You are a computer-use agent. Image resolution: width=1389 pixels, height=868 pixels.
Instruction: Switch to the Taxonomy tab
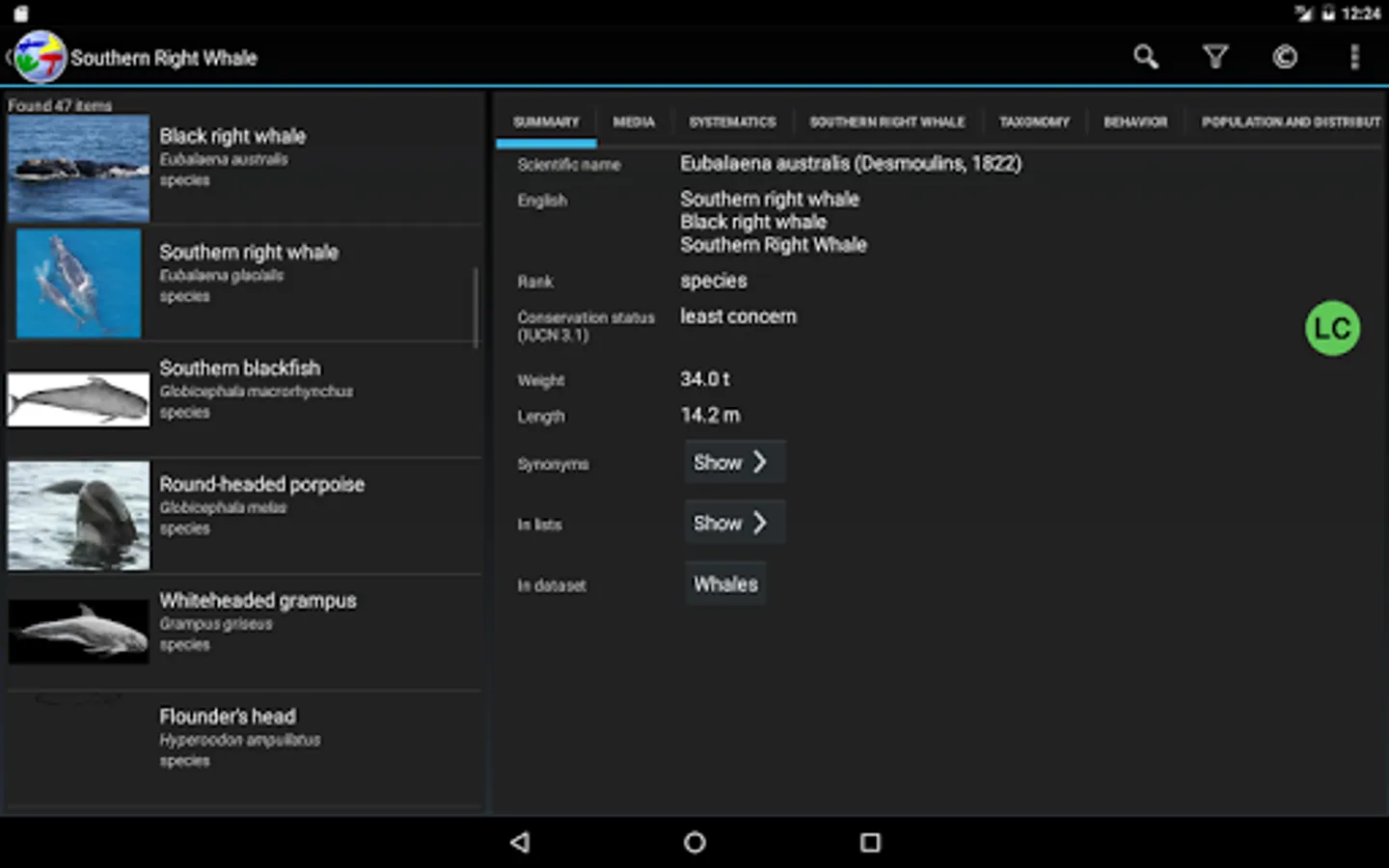pos(1034,122)
